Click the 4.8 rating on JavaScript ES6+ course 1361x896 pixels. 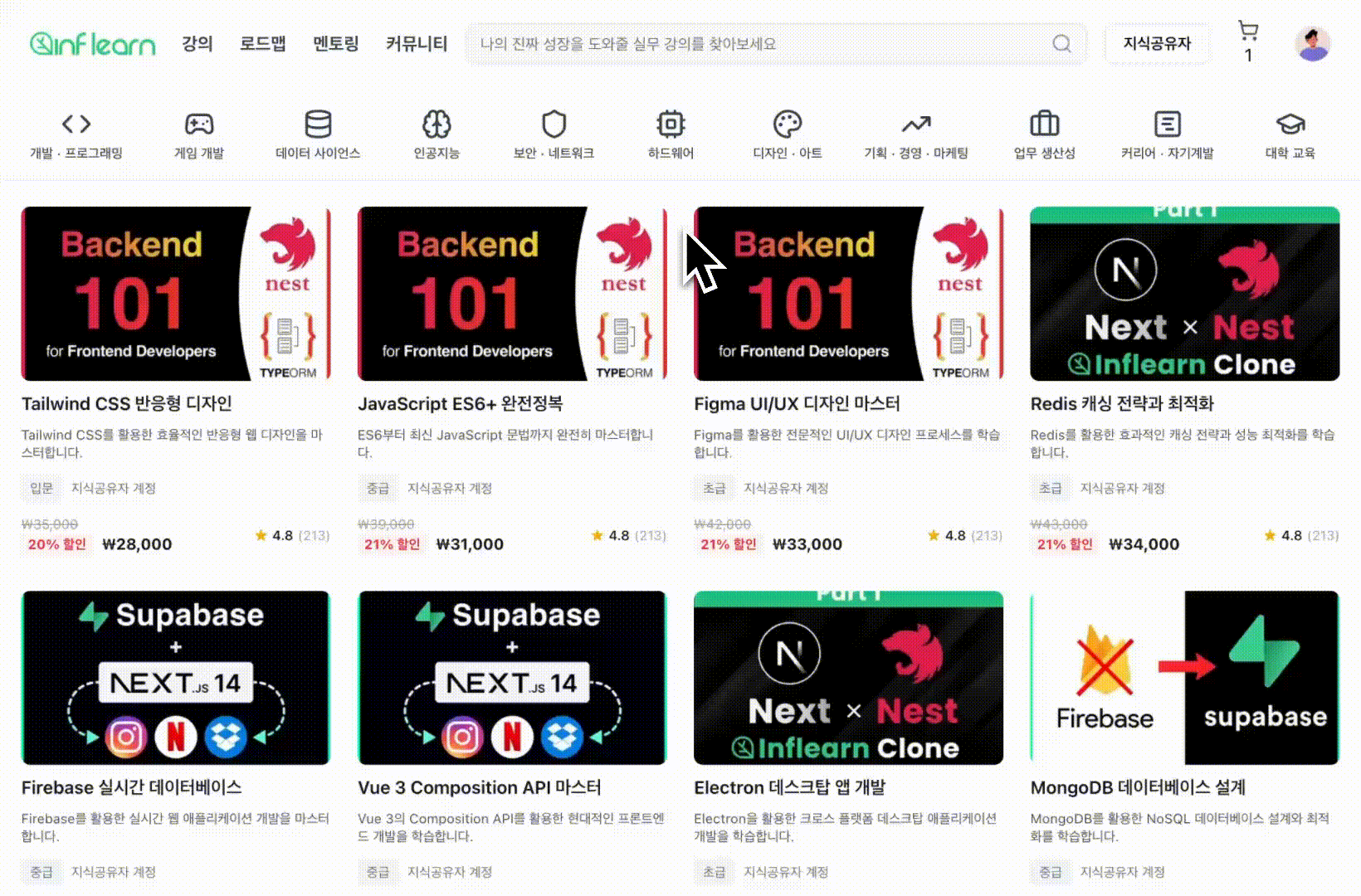619,536
